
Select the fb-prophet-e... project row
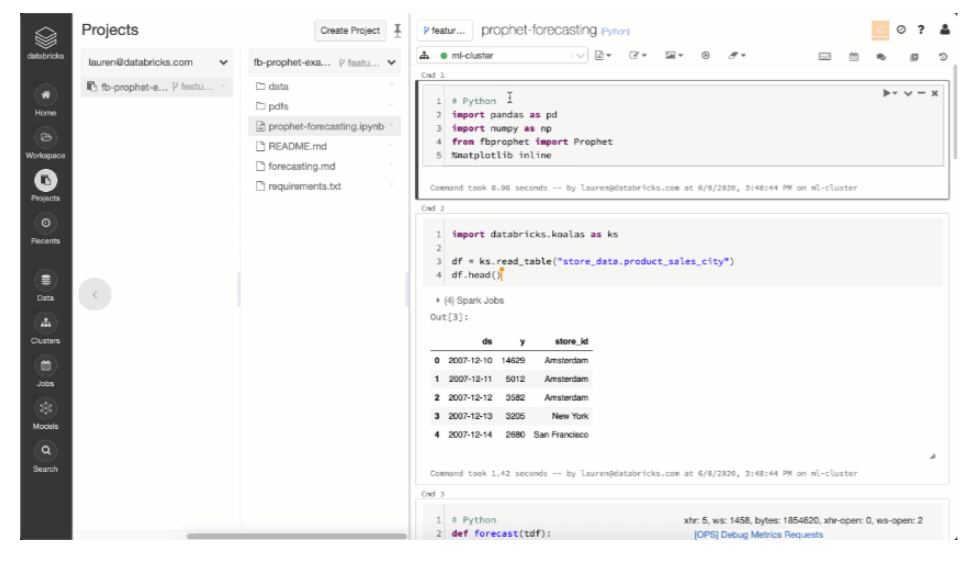pos(157,87)
